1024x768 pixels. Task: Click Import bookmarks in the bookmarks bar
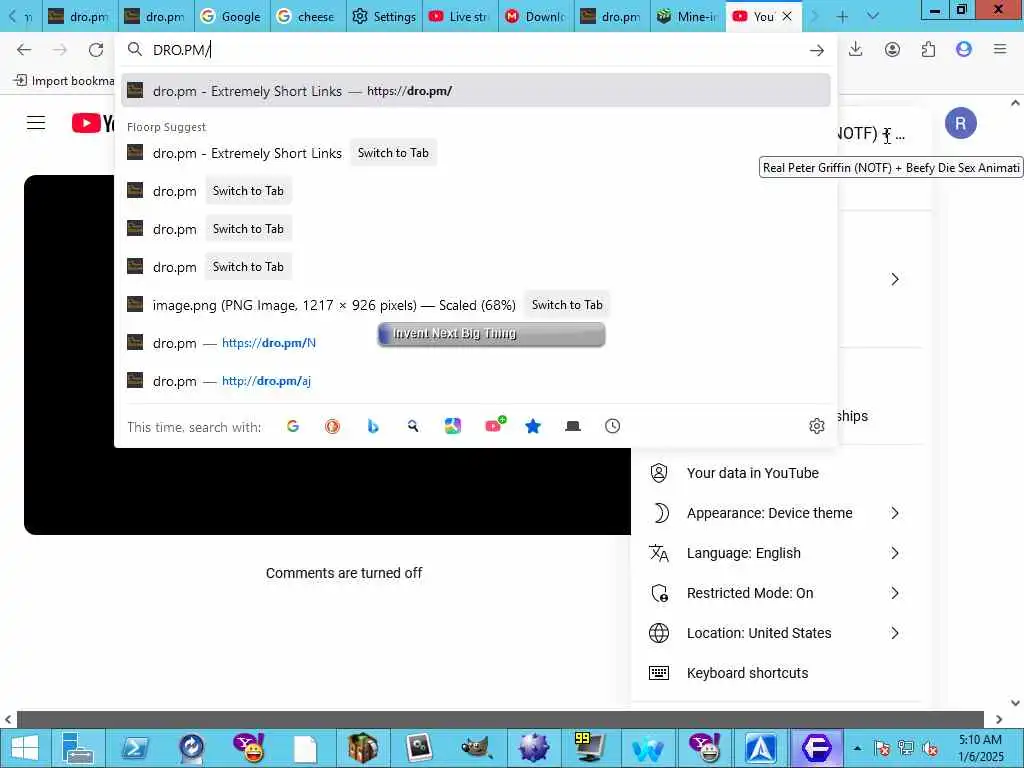(64, 80)
